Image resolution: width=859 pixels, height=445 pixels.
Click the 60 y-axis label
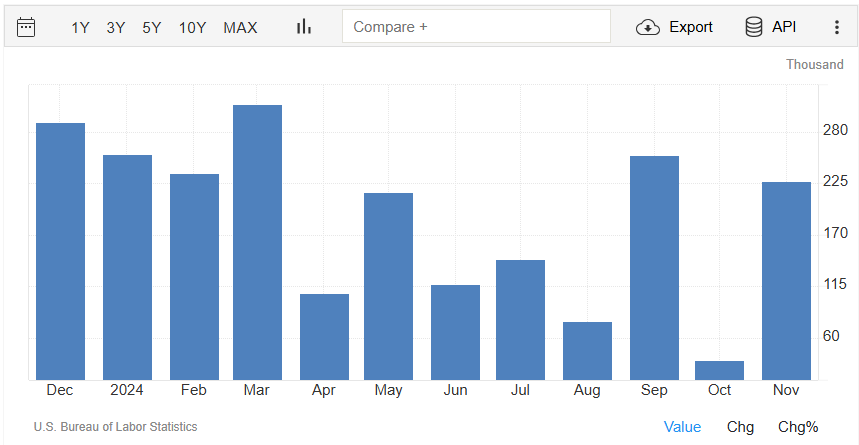click(x=832, y=336)
